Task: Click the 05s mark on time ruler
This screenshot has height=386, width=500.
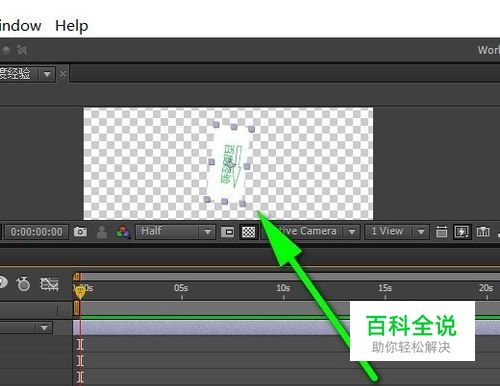Action: click(x=181, y=288)
